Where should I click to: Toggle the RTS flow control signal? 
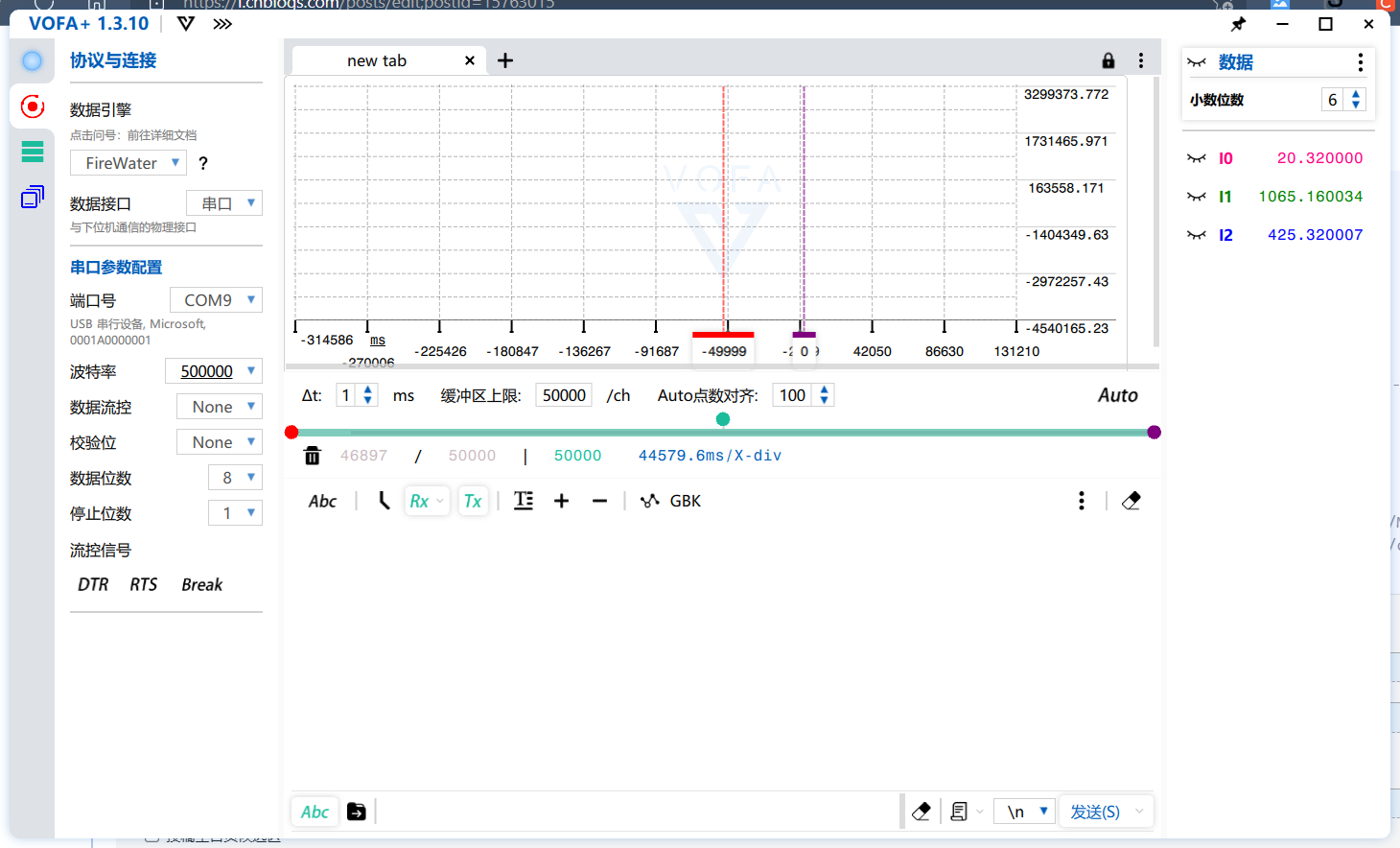tap(144, 585)
